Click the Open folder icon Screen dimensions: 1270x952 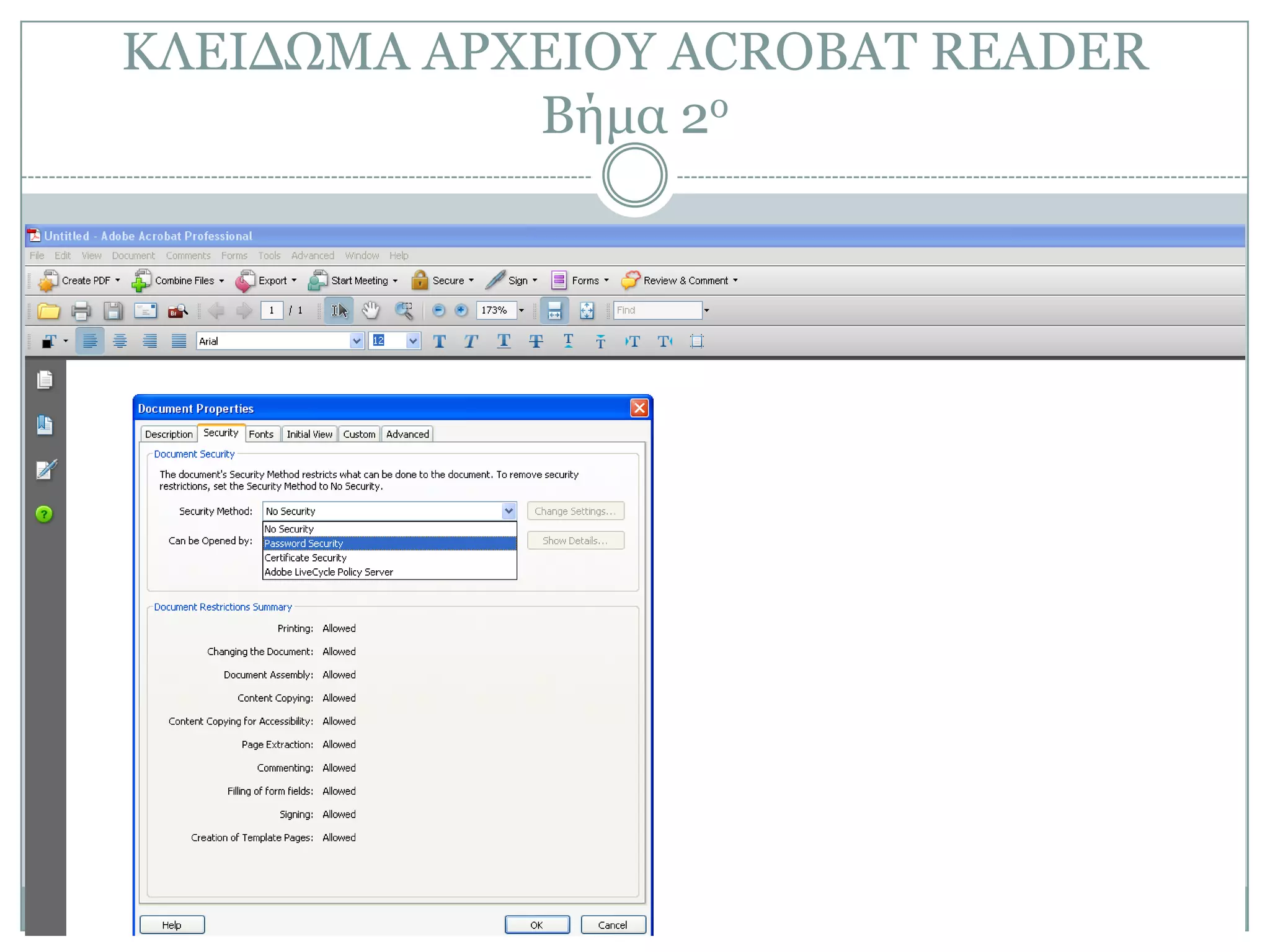point(48,311)
